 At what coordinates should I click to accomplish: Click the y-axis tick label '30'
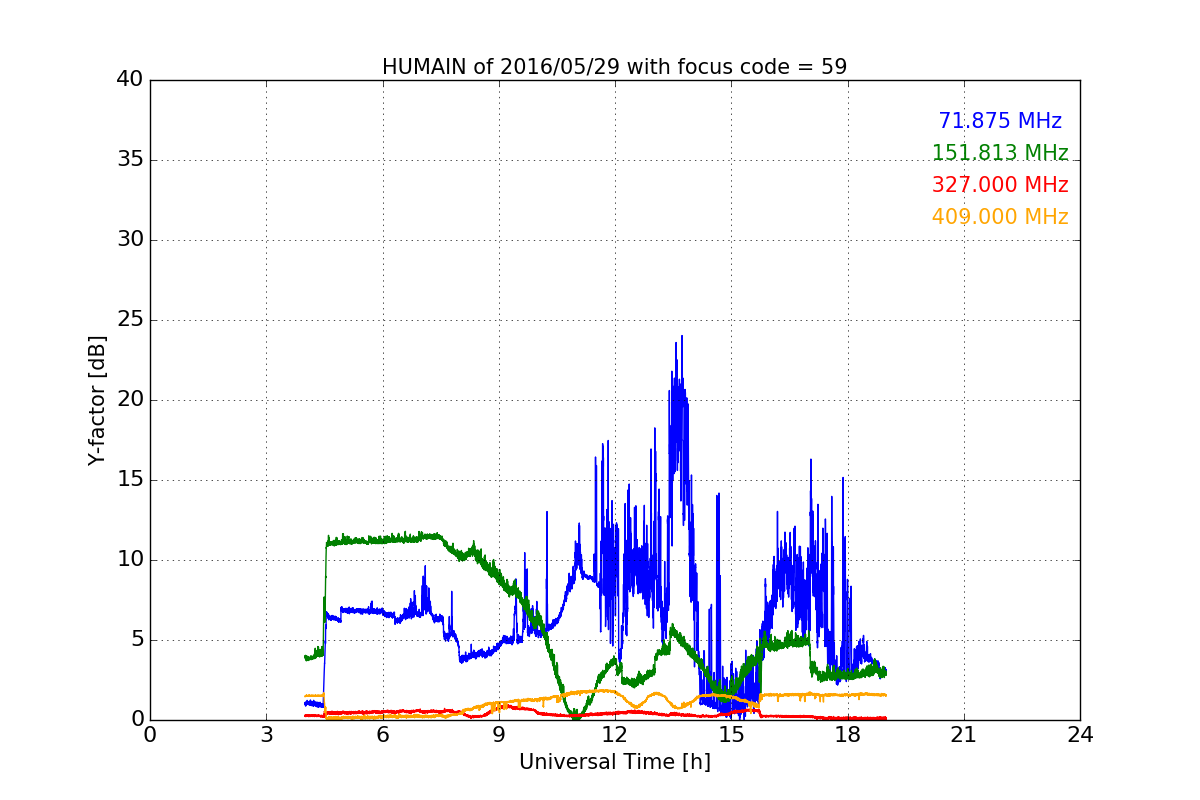pos(130,240)
